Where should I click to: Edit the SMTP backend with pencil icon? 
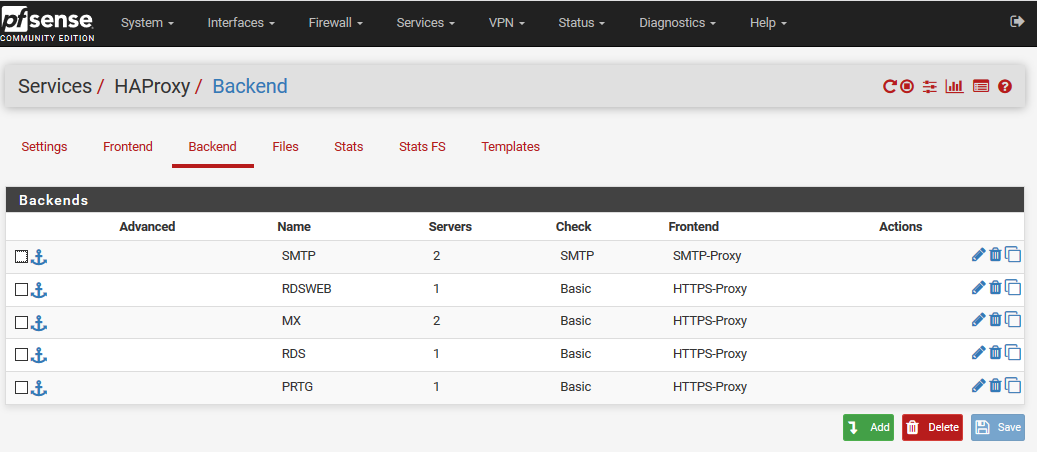click(979, 254)
